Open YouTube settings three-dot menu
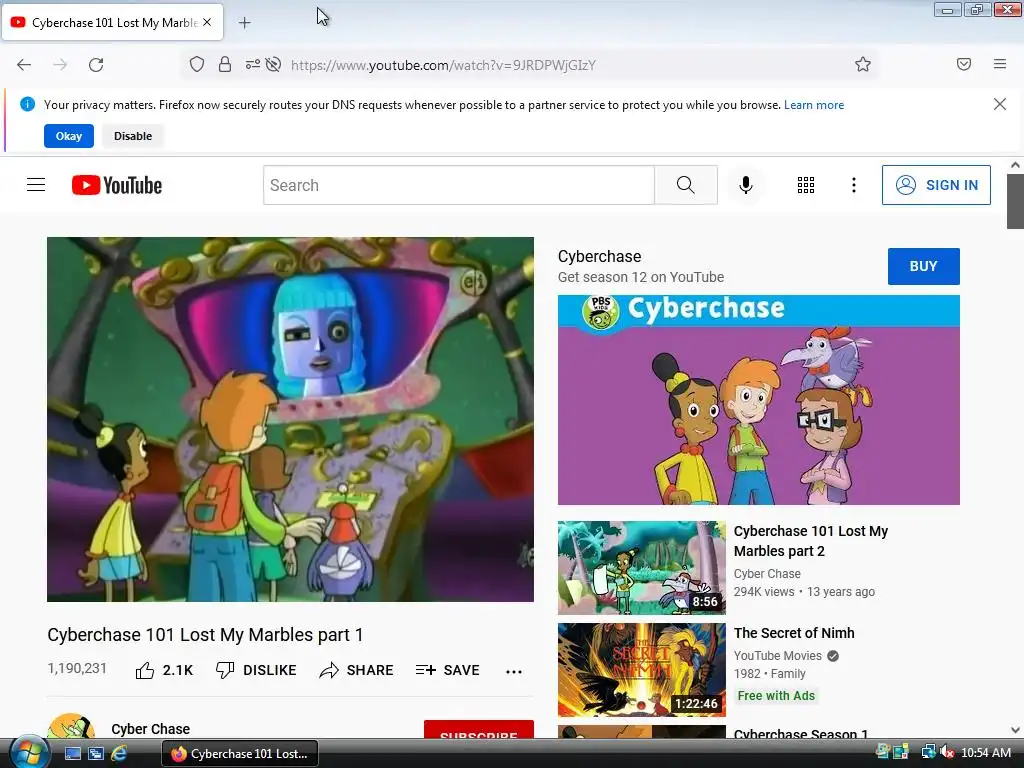The height and width of the screenshot is (768, 1024). point(854,185)
